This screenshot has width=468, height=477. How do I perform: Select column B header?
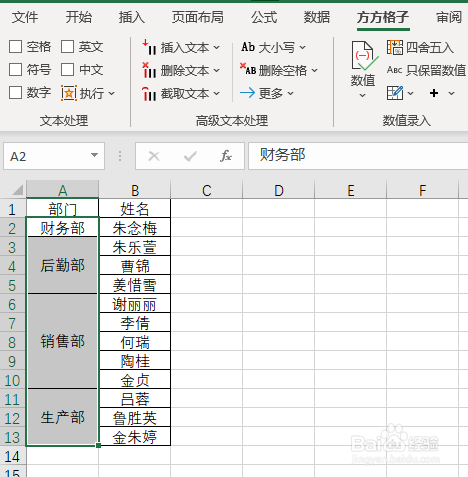[x=135, y=190]
